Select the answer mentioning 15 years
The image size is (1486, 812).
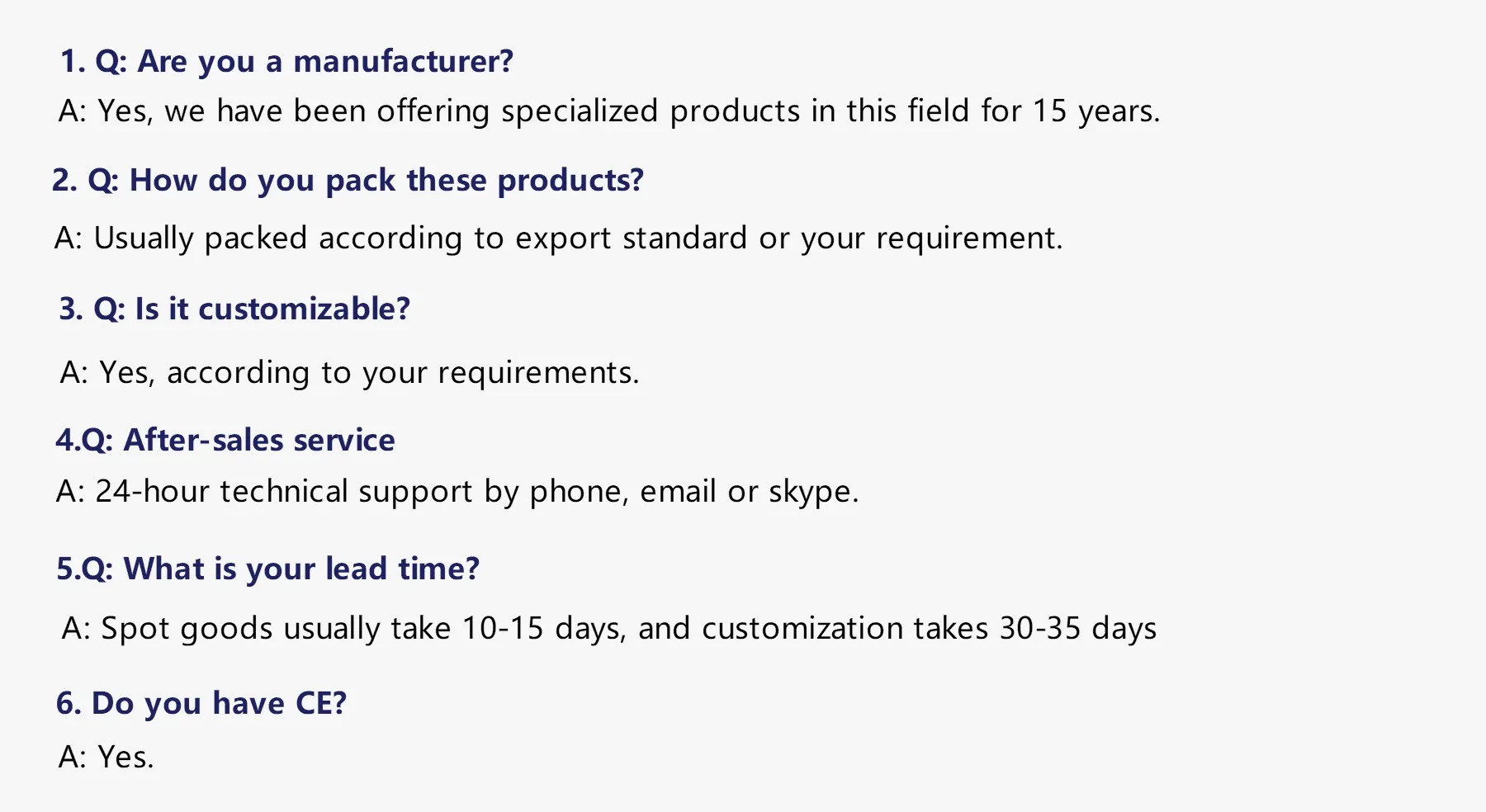(609, 111)
